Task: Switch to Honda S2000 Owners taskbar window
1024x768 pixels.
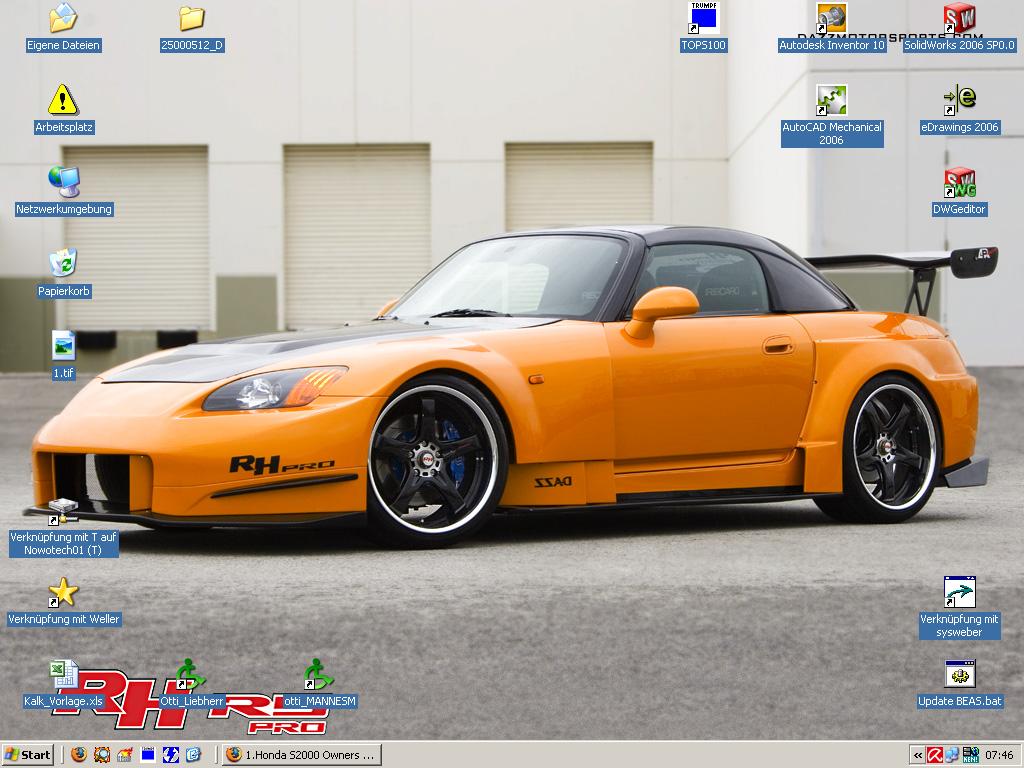Action: click(x=301, y=755)
